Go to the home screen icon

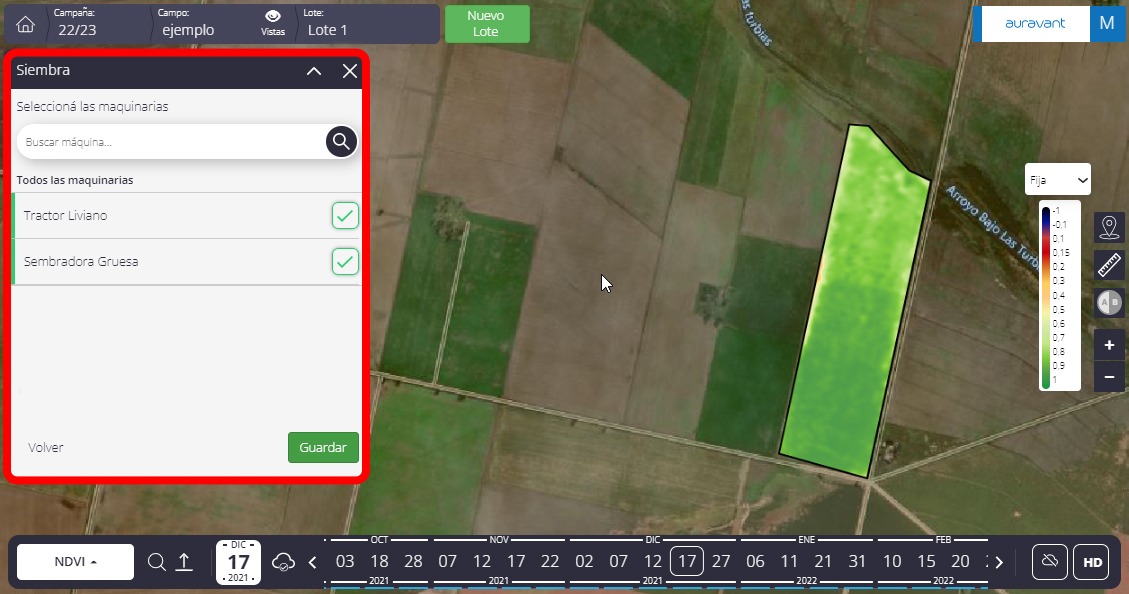[x=26, y=25]
